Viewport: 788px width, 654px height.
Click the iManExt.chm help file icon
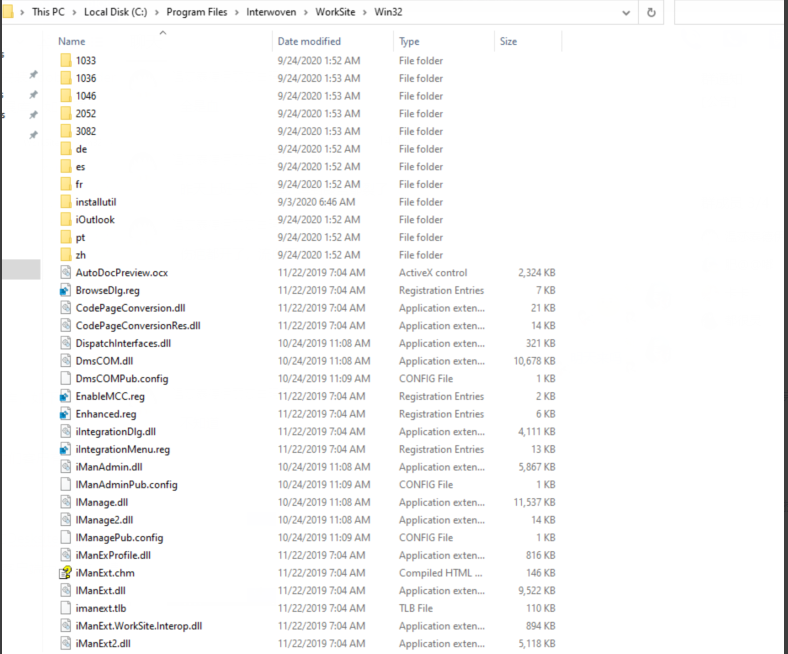pyautogui.click(x=65, y=573)
